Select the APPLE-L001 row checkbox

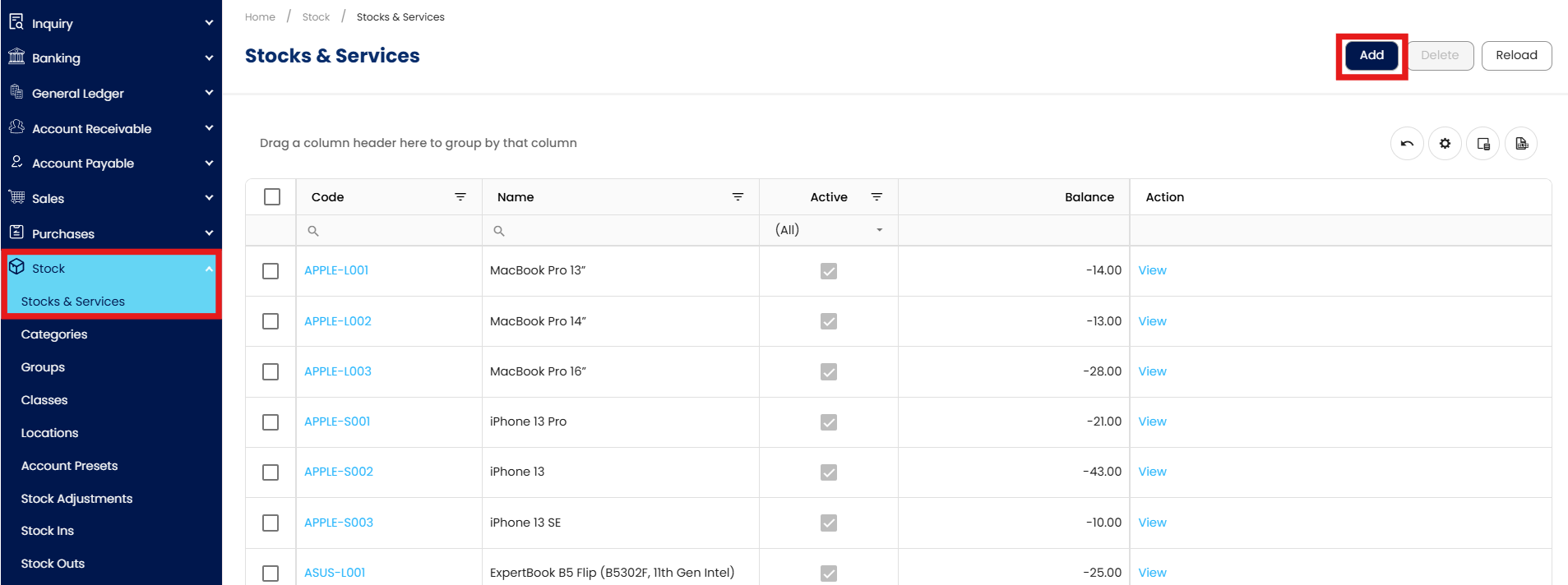click(271, 271)
